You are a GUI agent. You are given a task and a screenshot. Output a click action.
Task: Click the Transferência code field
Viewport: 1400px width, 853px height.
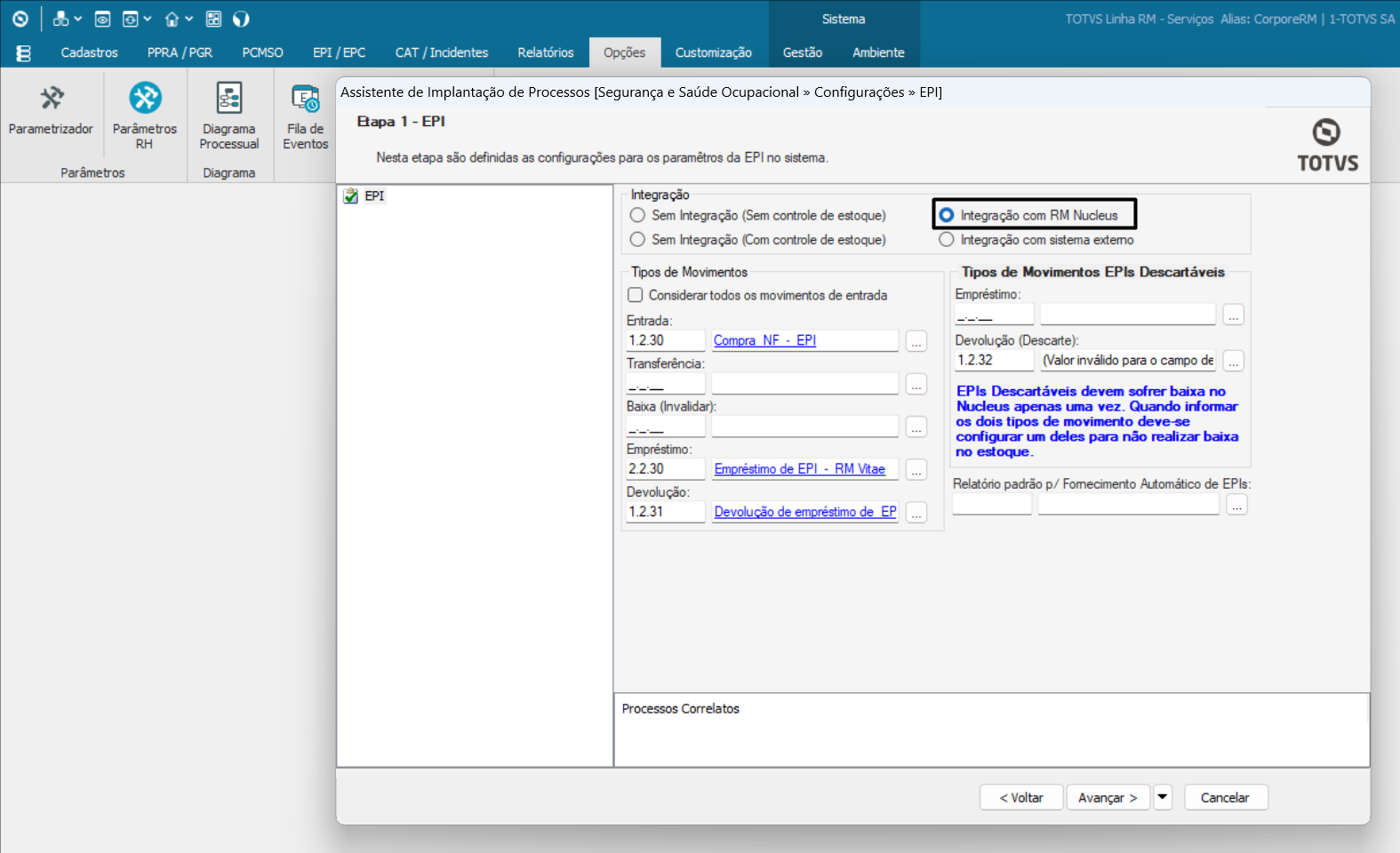pyautogui.click(x=665, y=383)
